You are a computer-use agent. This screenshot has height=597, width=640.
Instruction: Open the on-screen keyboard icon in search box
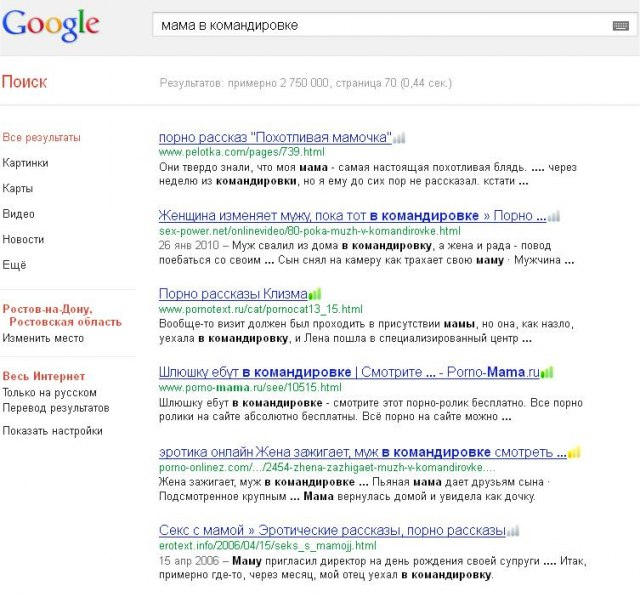point(621,26)
